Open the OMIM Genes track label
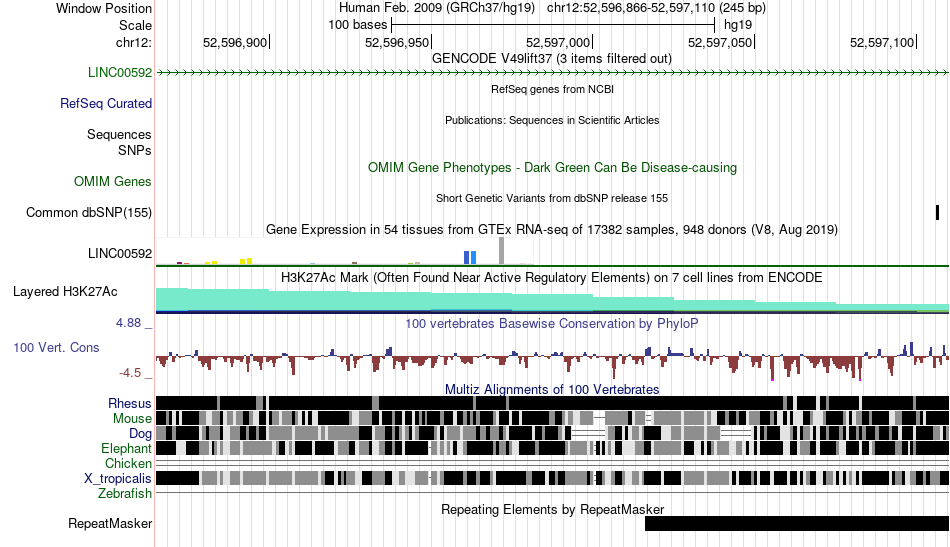Screen dimensions: 950x547 click(x=113, y=182)
